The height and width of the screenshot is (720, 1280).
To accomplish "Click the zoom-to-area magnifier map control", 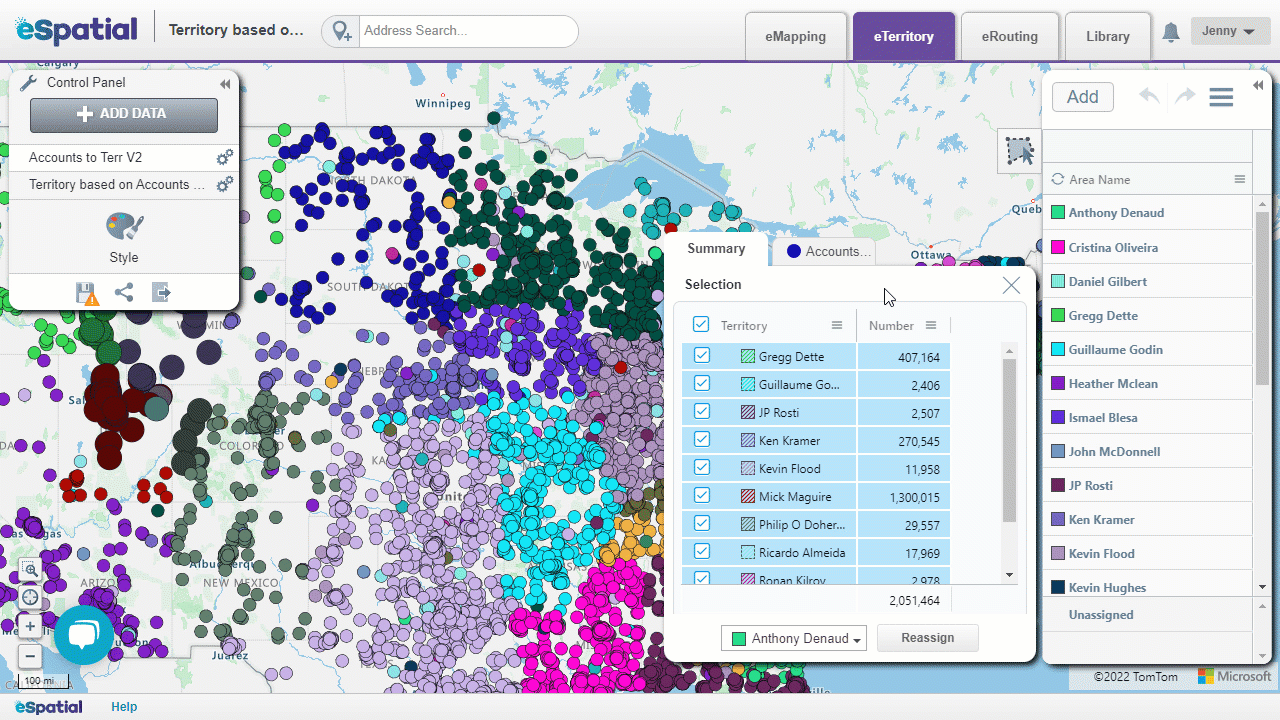I will 30,570.
